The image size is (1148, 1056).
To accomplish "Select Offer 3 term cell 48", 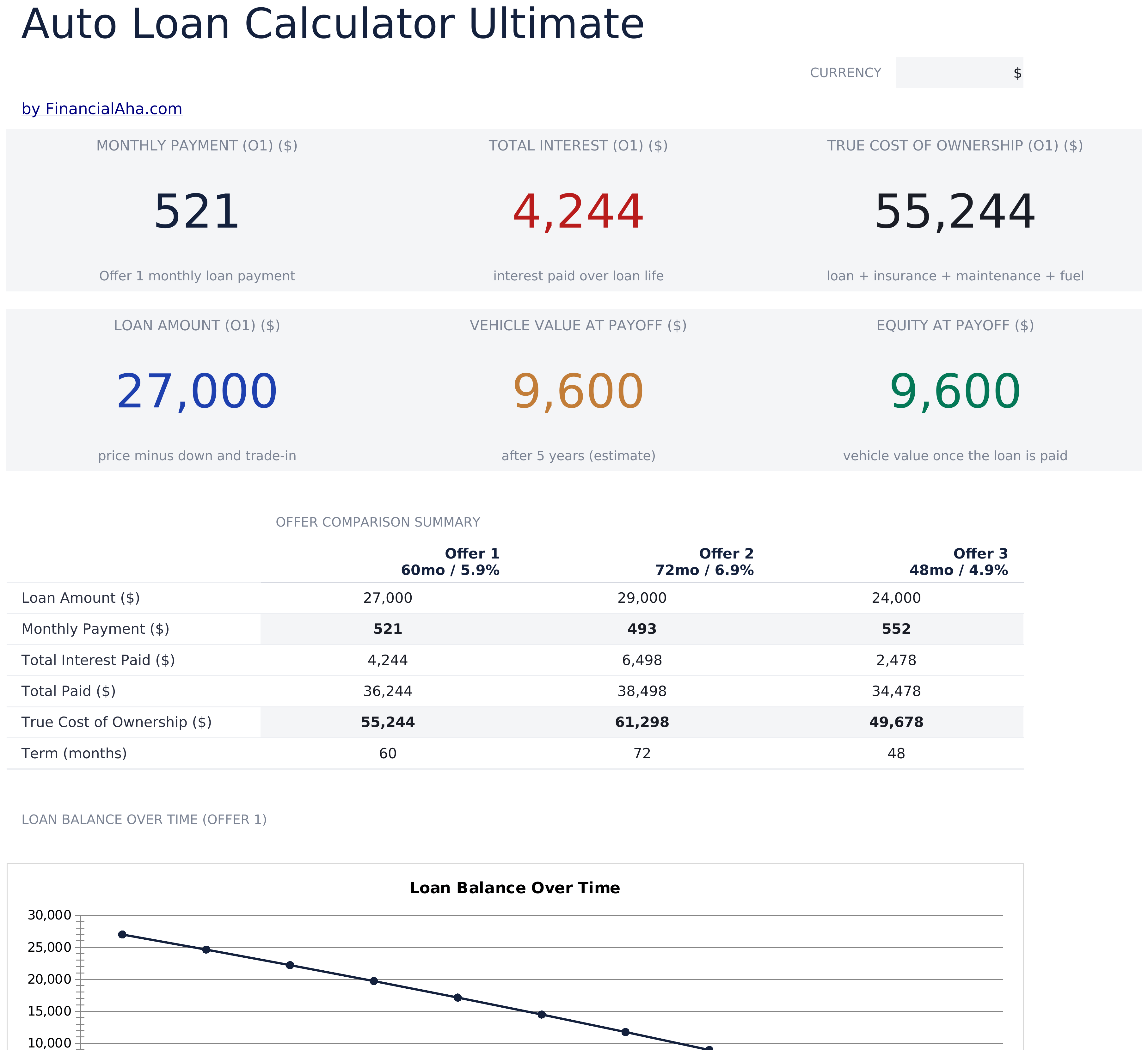I will 896,754.
